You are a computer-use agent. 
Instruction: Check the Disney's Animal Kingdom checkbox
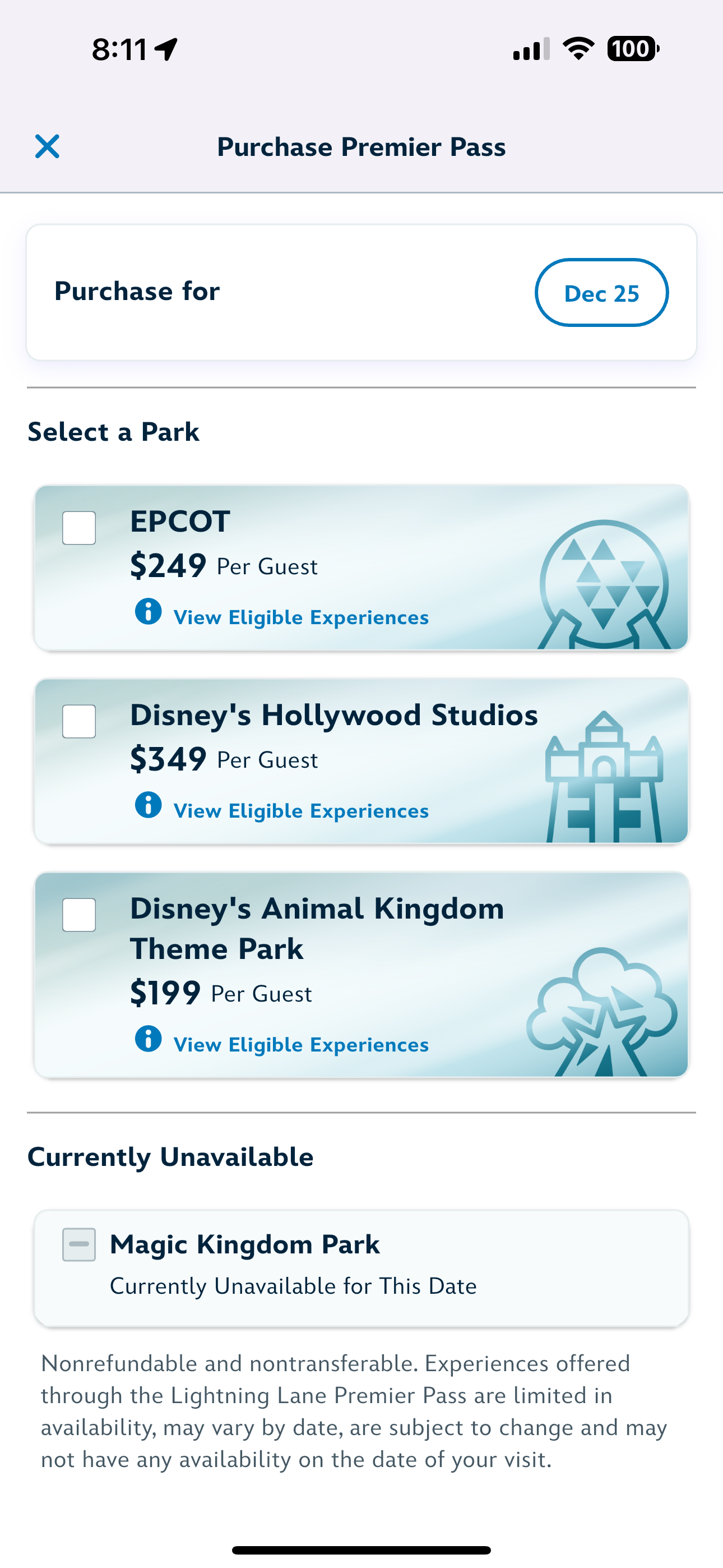[x=79, y=915]
